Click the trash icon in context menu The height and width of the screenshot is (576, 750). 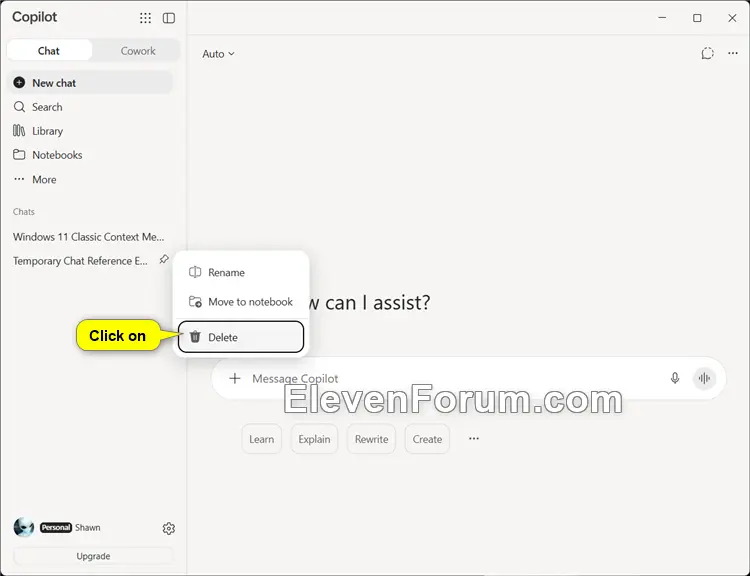195,337
